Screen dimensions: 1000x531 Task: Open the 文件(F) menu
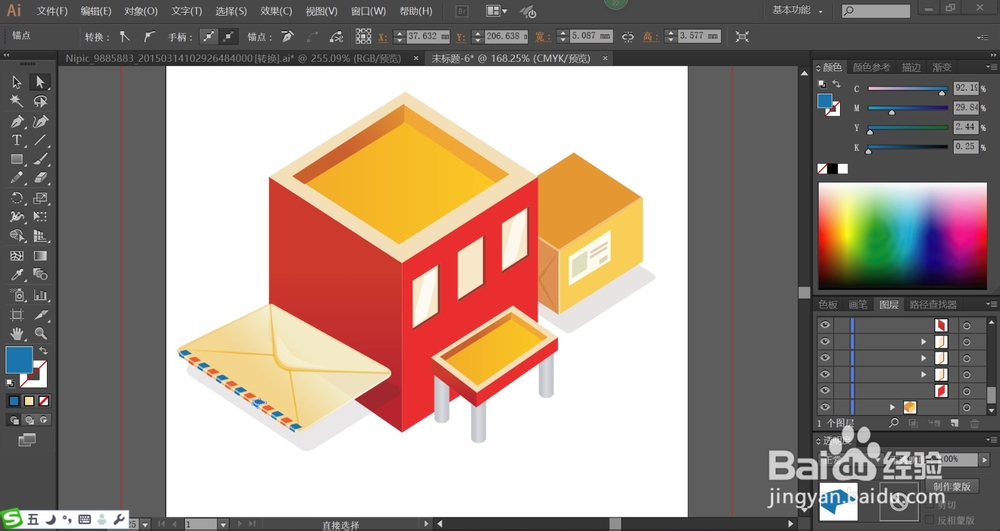pyautogui.click(x=52, y=11)
